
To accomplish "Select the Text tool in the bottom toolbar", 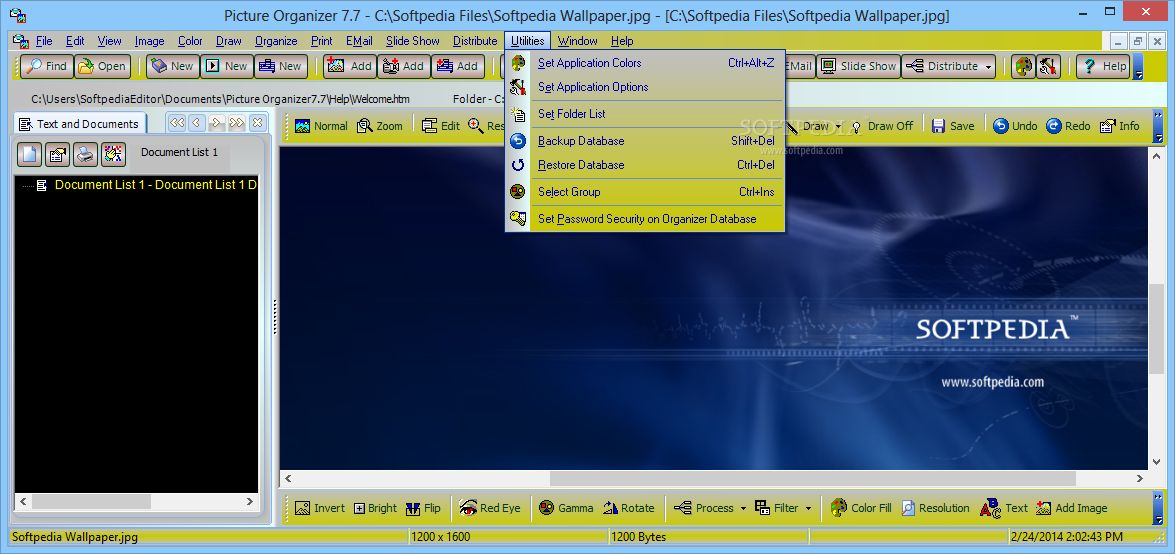I will click(x=1004, y=508).
